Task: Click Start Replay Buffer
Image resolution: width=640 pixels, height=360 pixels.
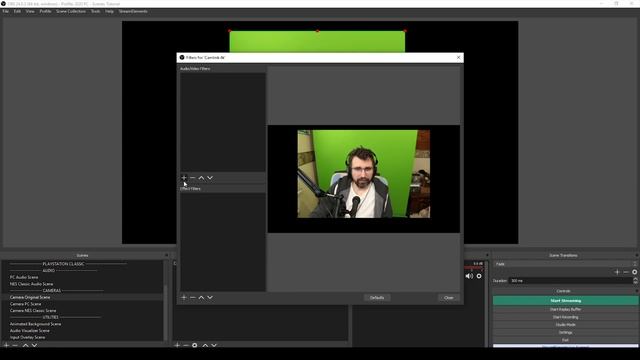Action: [565, 309]
